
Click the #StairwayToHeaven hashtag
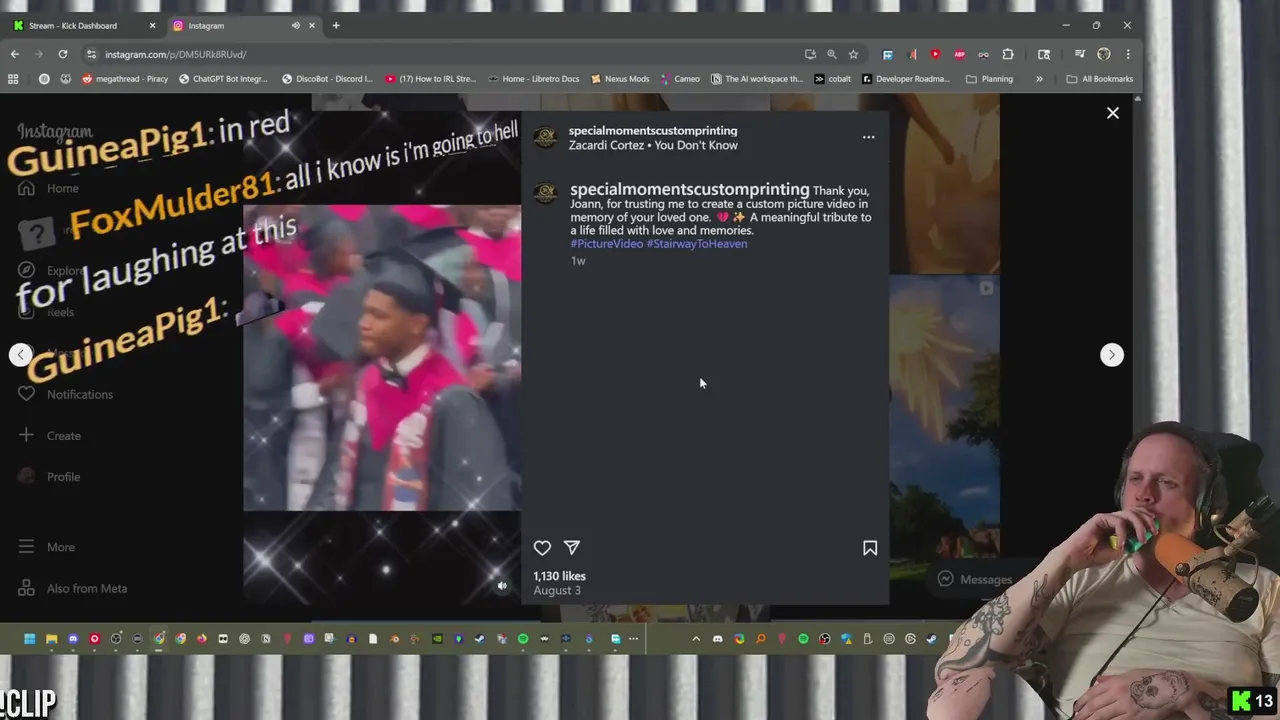pos(697,244)
